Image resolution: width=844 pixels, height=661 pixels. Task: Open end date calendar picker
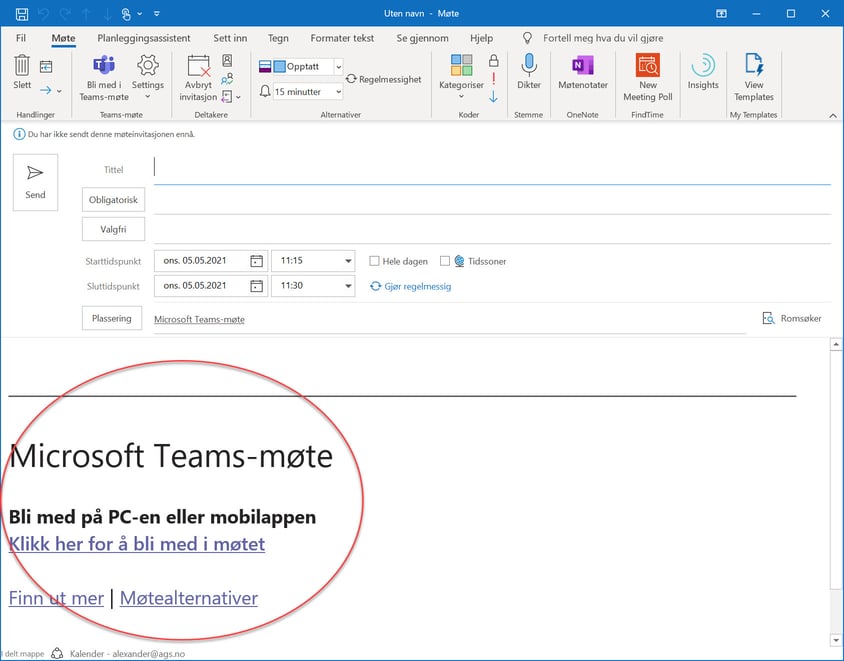[x=257, y=286]
